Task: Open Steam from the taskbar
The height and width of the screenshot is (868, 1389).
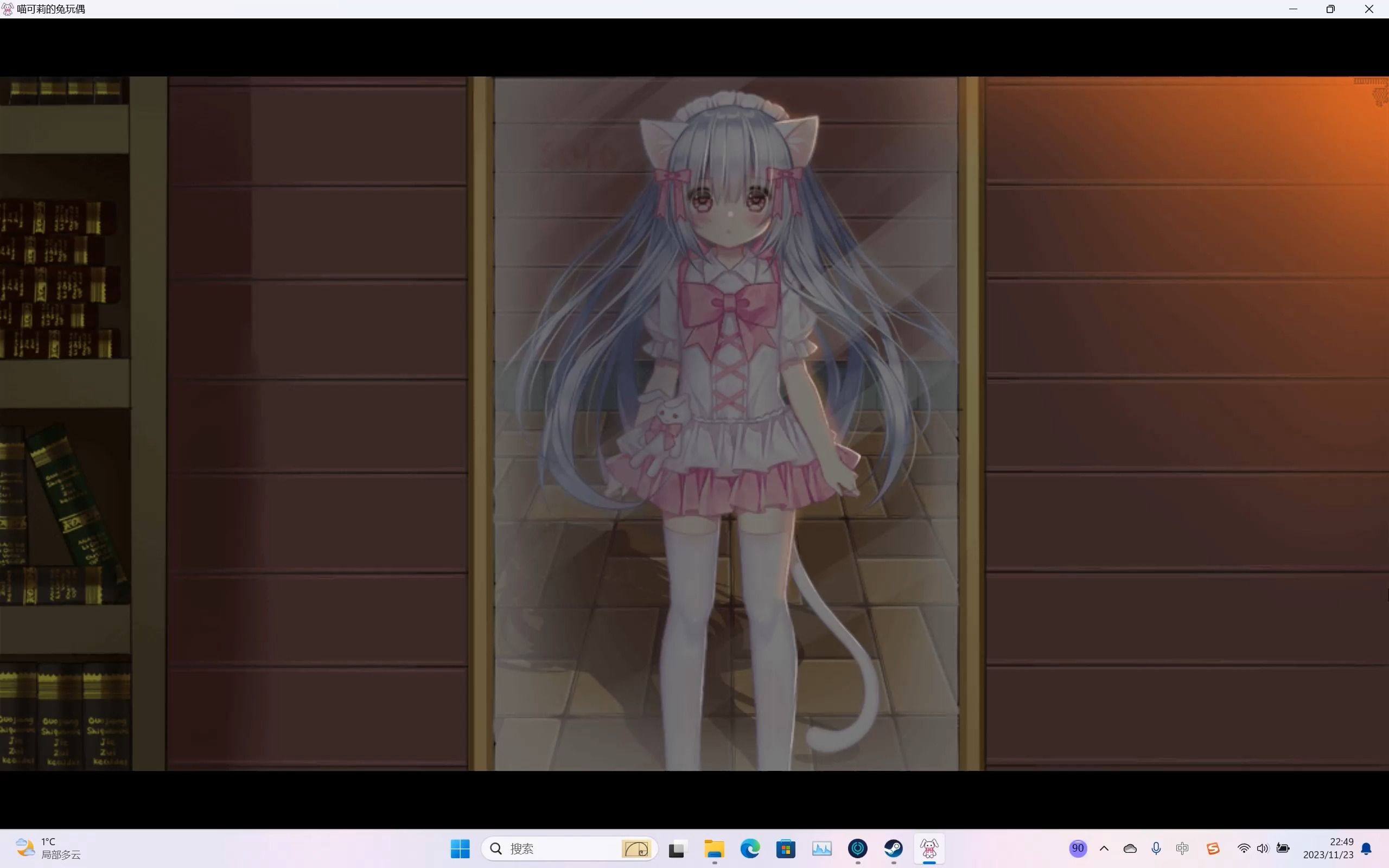Action: point(893,848)
